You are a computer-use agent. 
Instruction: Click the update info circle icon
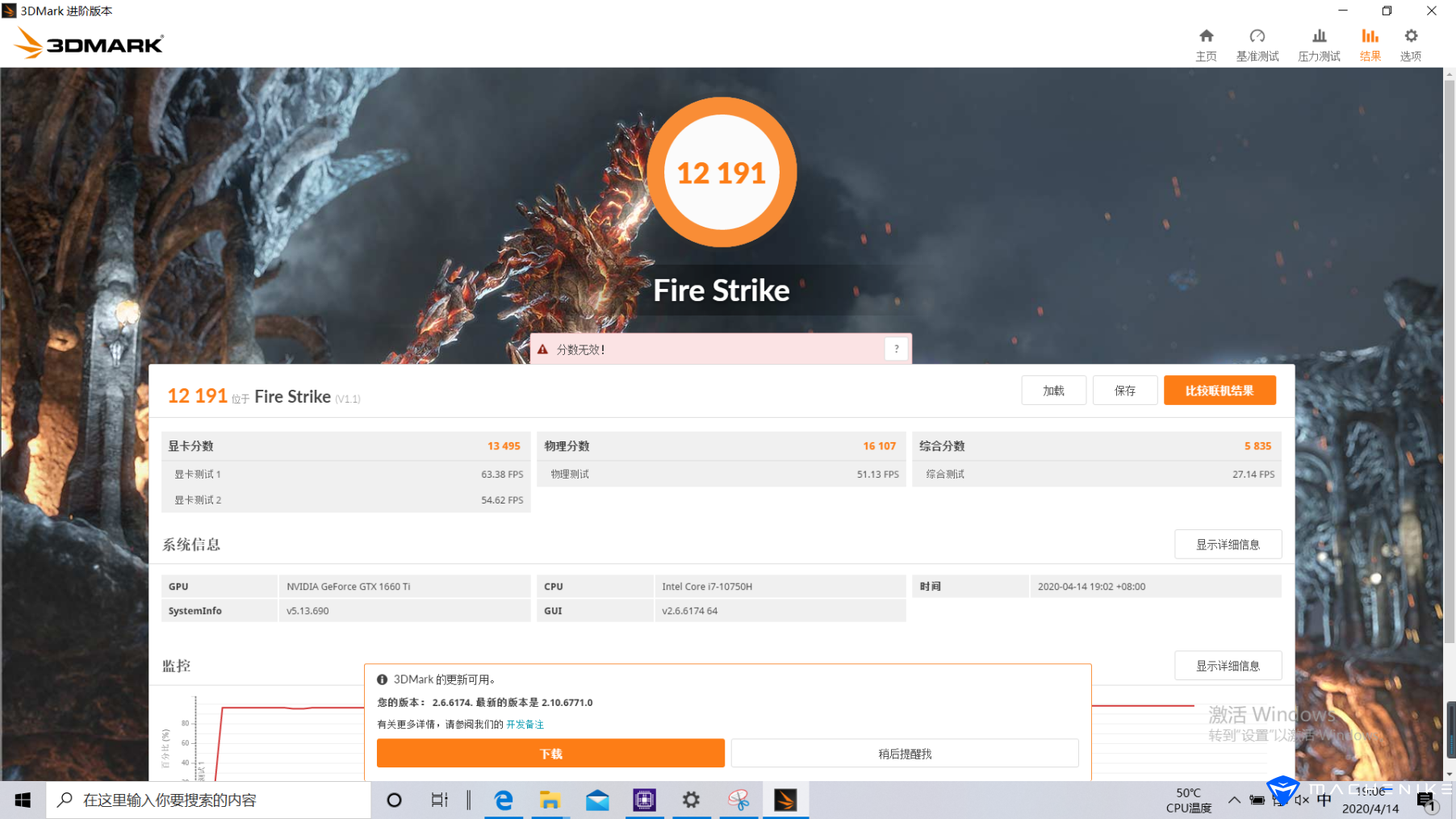pos(383,679)
